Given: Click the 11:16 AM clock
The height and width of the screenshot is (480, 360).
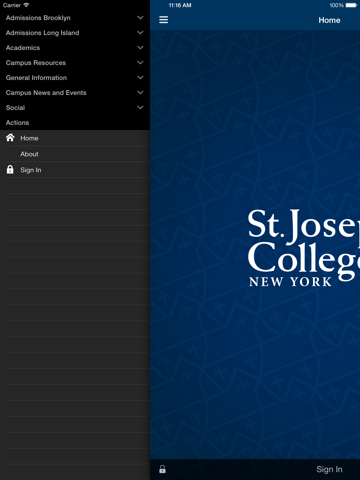Looking at the screenshot, I should point(180,5).
